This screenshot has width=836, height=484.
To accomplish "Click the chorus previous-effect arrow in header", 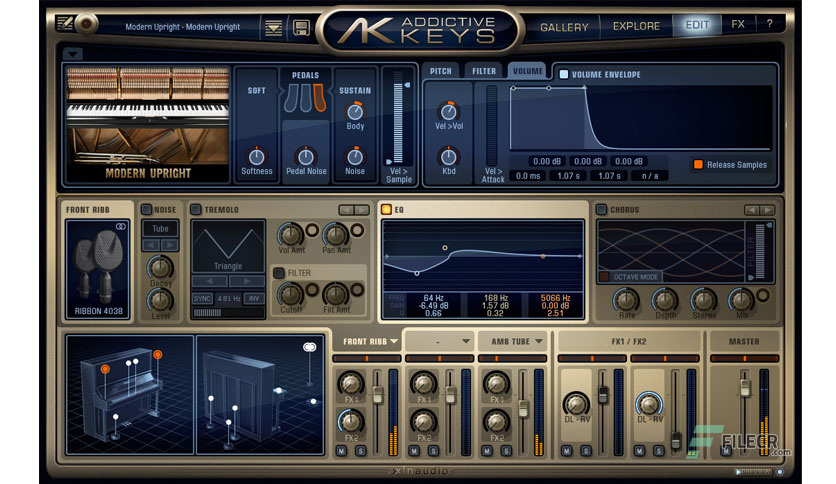I will tap(752, 210).
